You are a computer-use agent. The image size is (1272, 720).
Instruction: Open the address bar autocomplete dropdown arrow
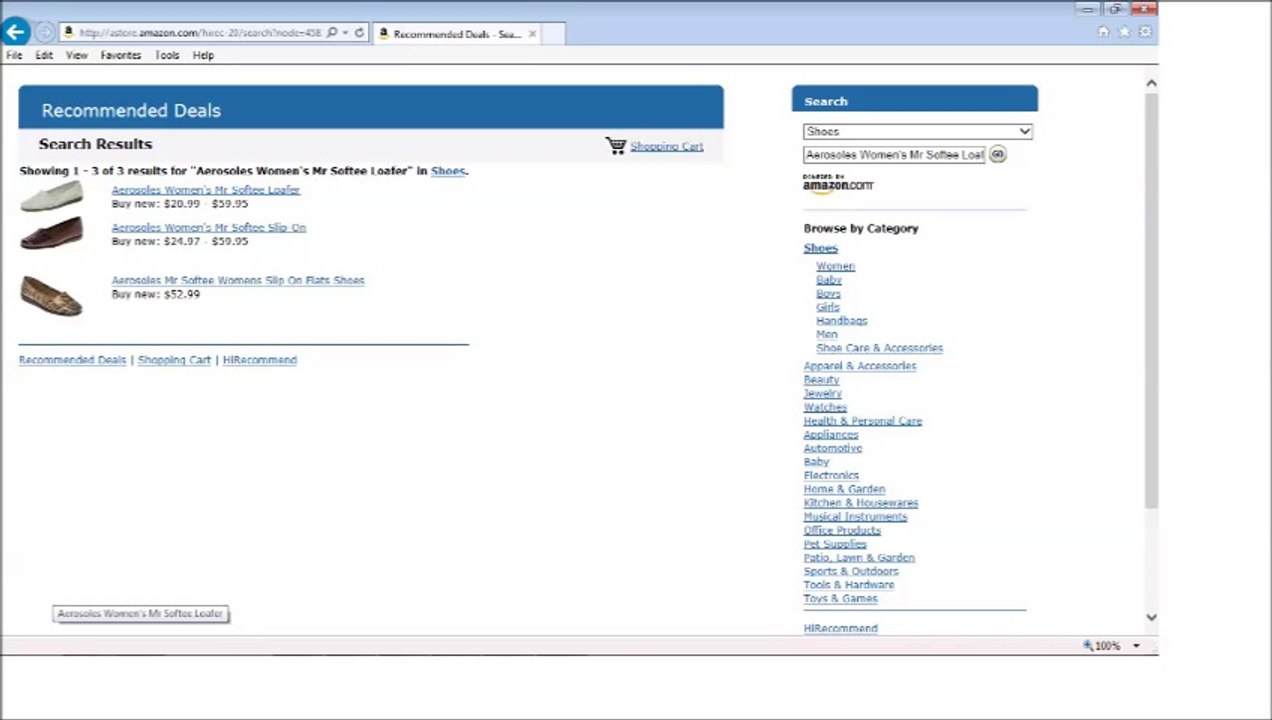click(345, 33)
